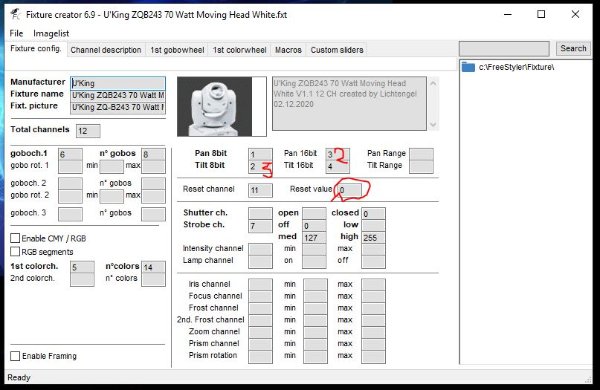The width and height of the screenshot is (600, 390).
Task: Click the Iris channel field
Action: [260, 284]
